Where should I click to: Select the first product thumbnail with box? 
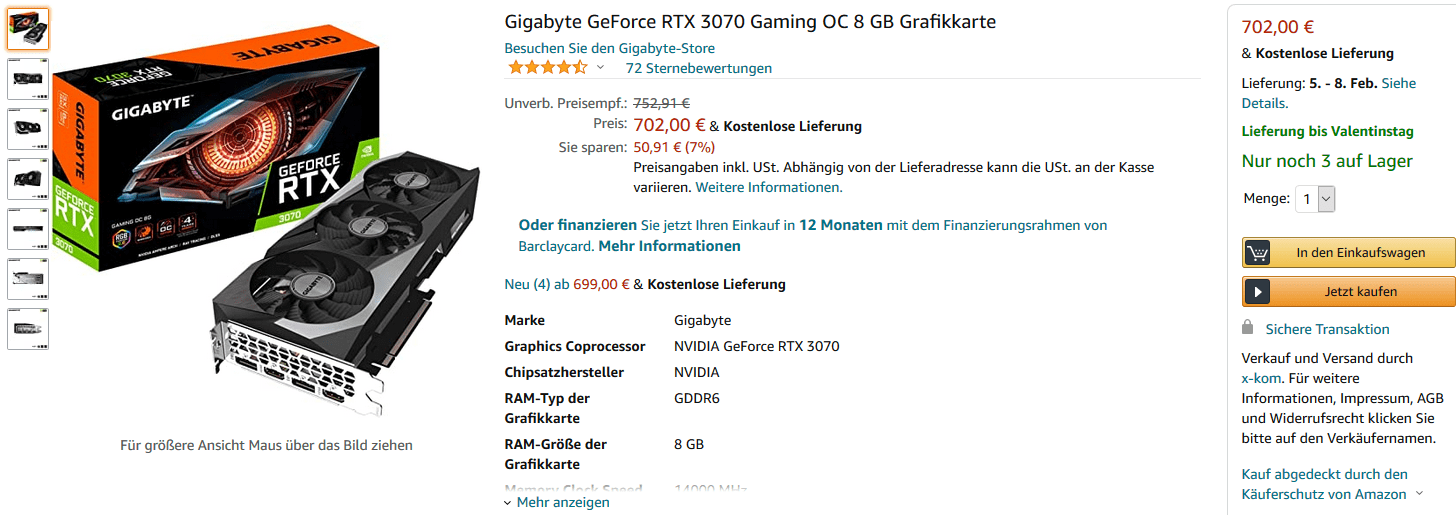[27, 29]
